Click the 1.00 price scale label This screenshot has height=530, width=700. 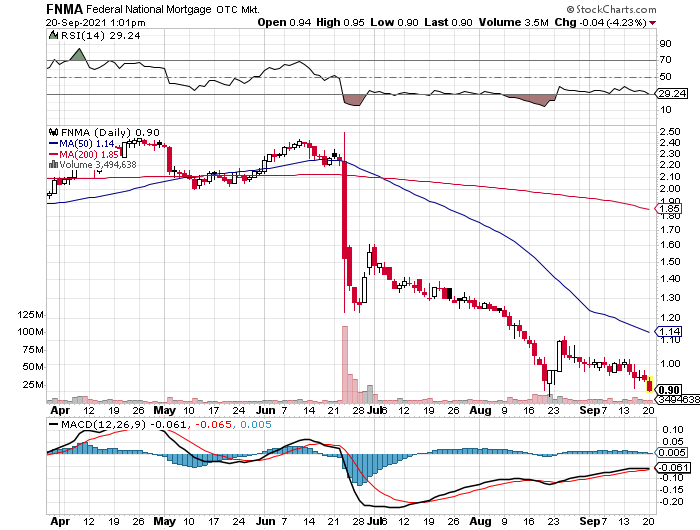tap(671, 363)
